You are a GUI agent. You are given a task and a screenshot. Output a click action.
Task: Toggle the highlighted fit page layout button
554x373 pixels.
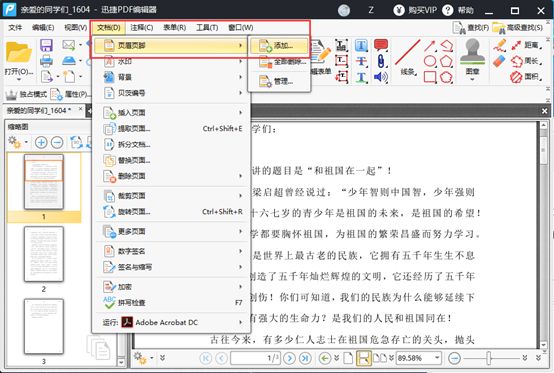pyautogui.click(x=363, y=358)
